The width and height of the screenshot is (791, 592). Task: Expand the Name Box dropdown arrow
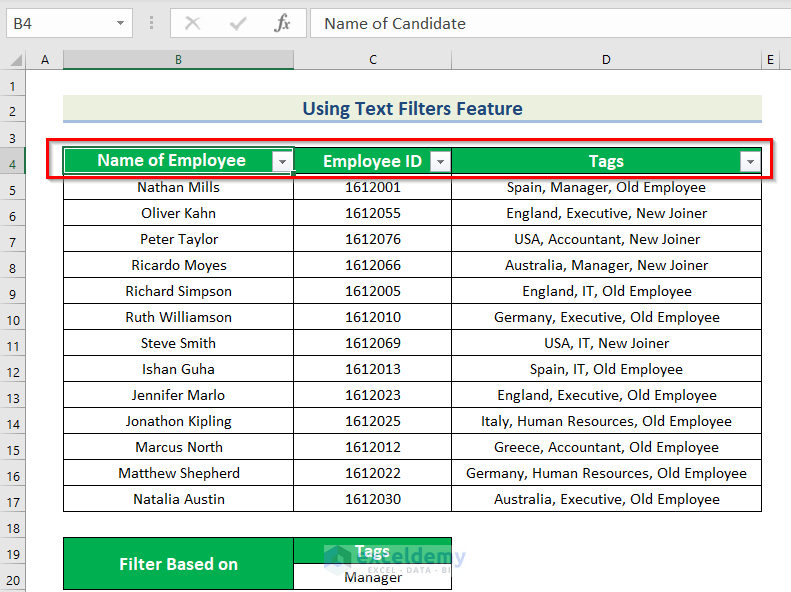coord(121,23)
